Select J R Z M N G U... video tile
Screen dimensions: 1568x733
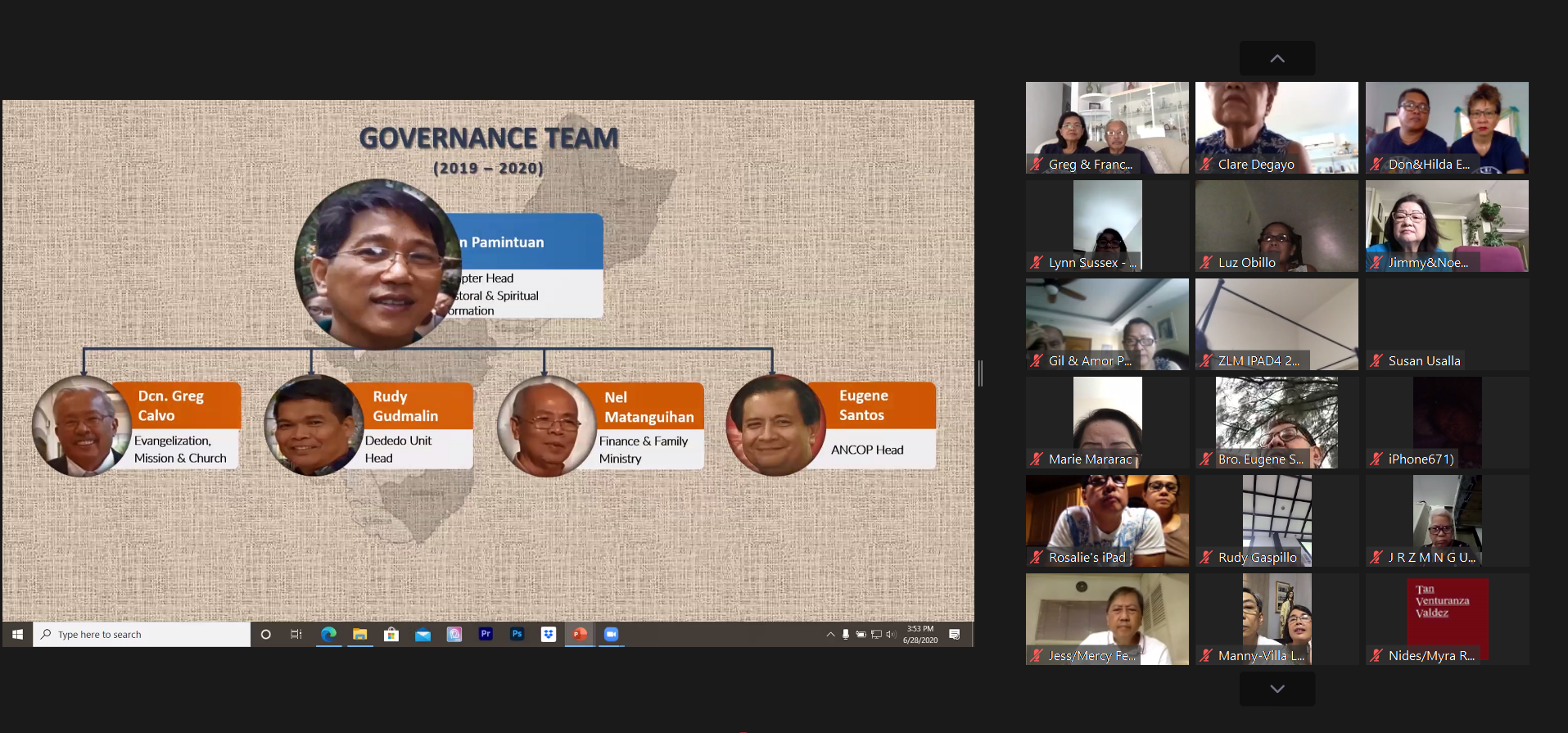tap(1447, 521)
